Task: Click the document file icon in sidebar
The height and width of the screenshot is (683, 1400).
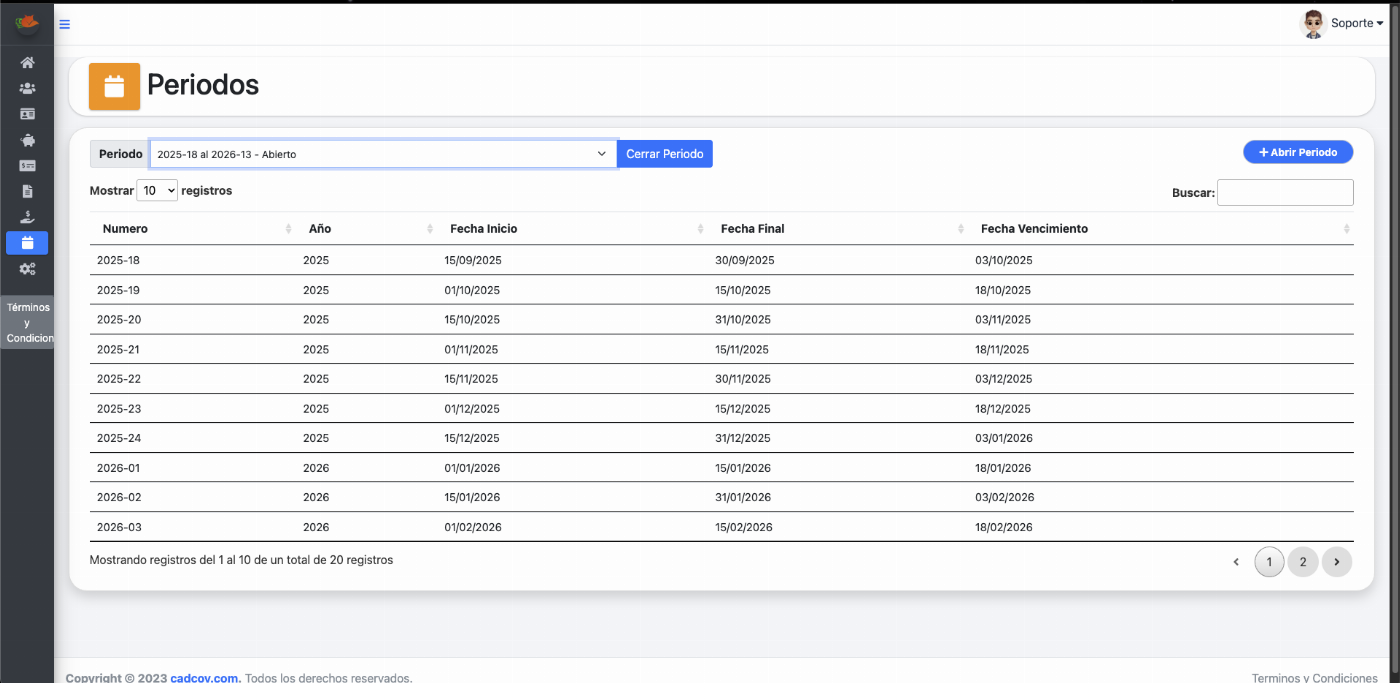Action: tap(27, 191)
